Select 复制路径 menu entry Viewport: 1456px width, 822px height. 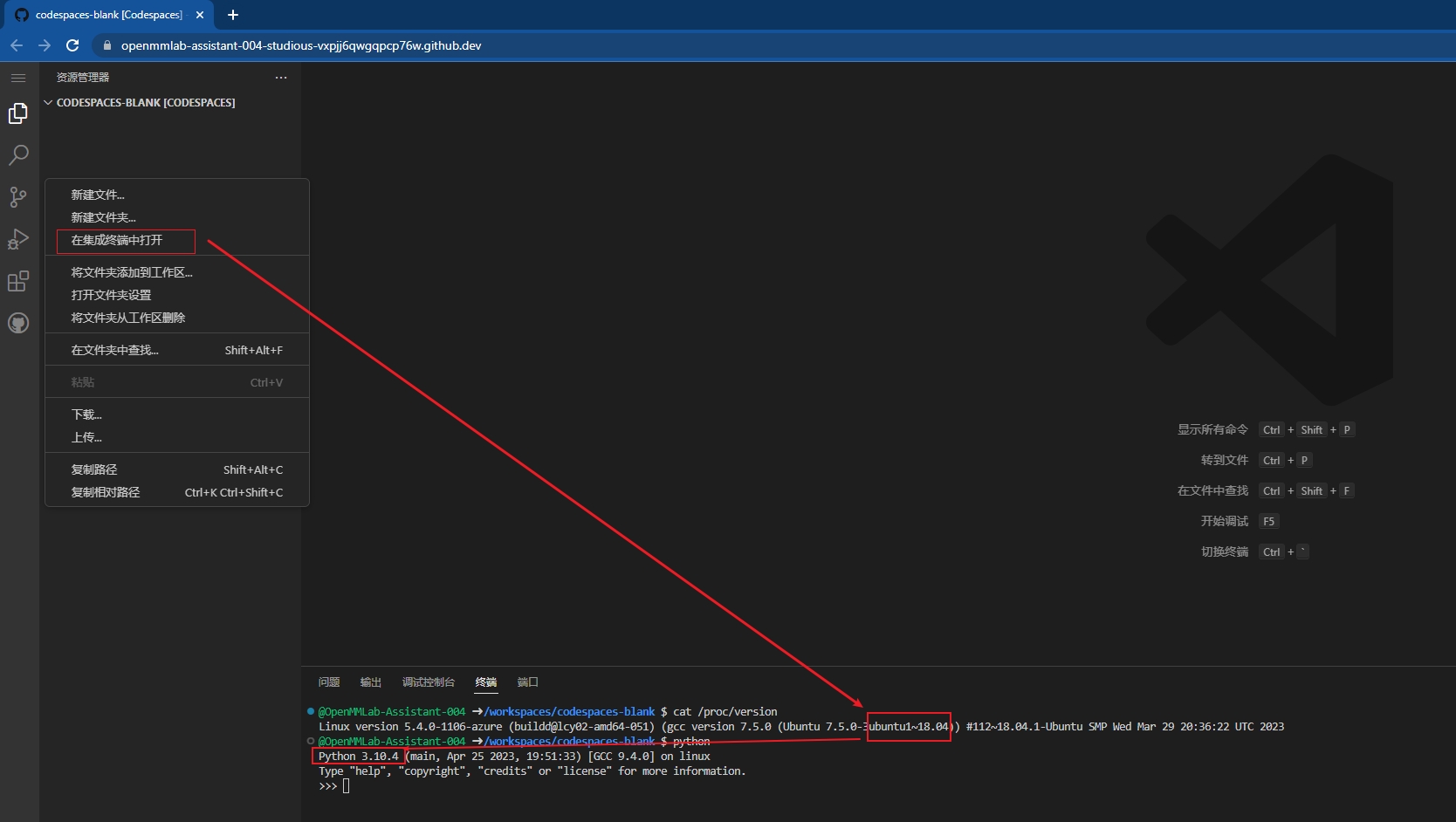94,469
